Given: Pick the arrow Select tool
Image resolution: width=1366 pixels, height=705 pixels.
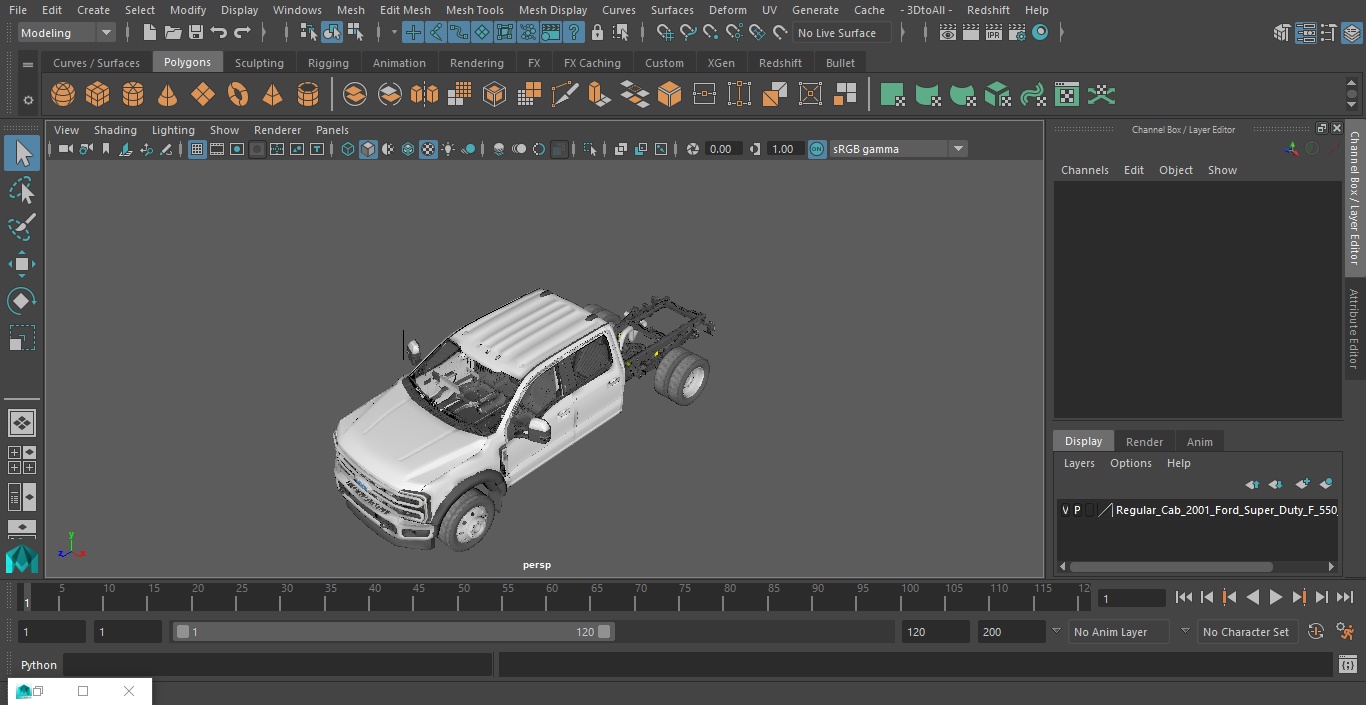Looking at the screenshot, I should click(x=21, y=153).
